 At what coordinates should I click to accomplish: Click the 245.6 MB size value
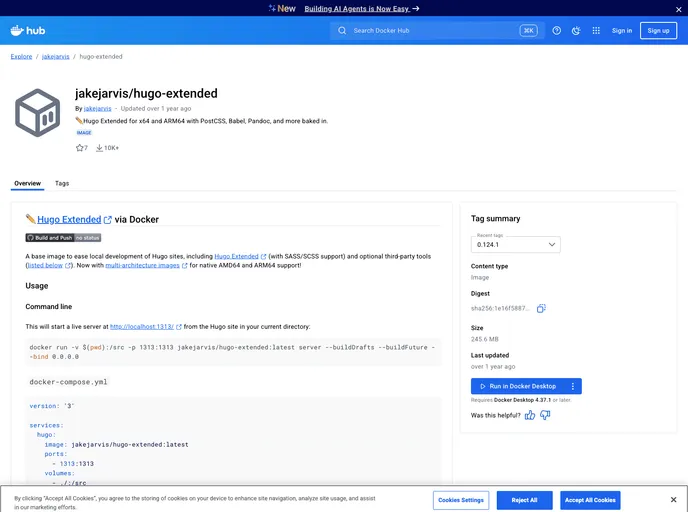click(x=484, y=339)
